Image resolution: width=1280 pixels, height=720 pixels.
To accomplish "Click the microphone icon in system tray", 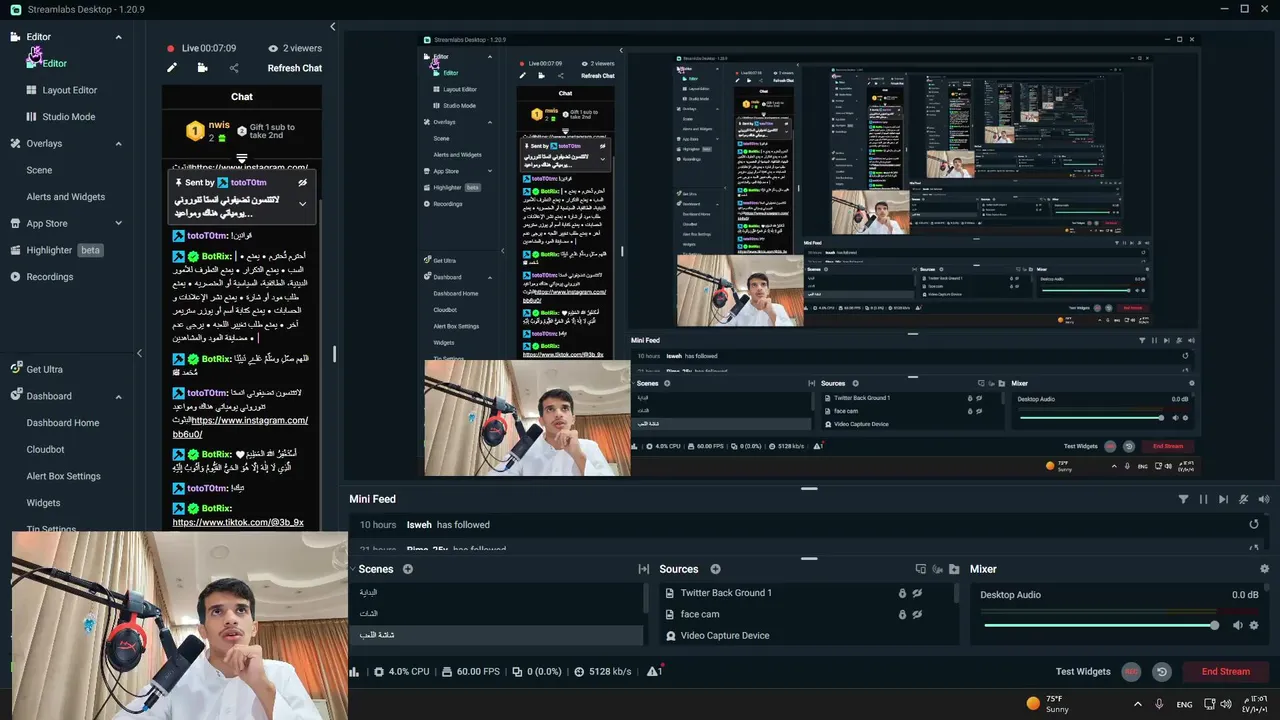I will pos(1160,704).
